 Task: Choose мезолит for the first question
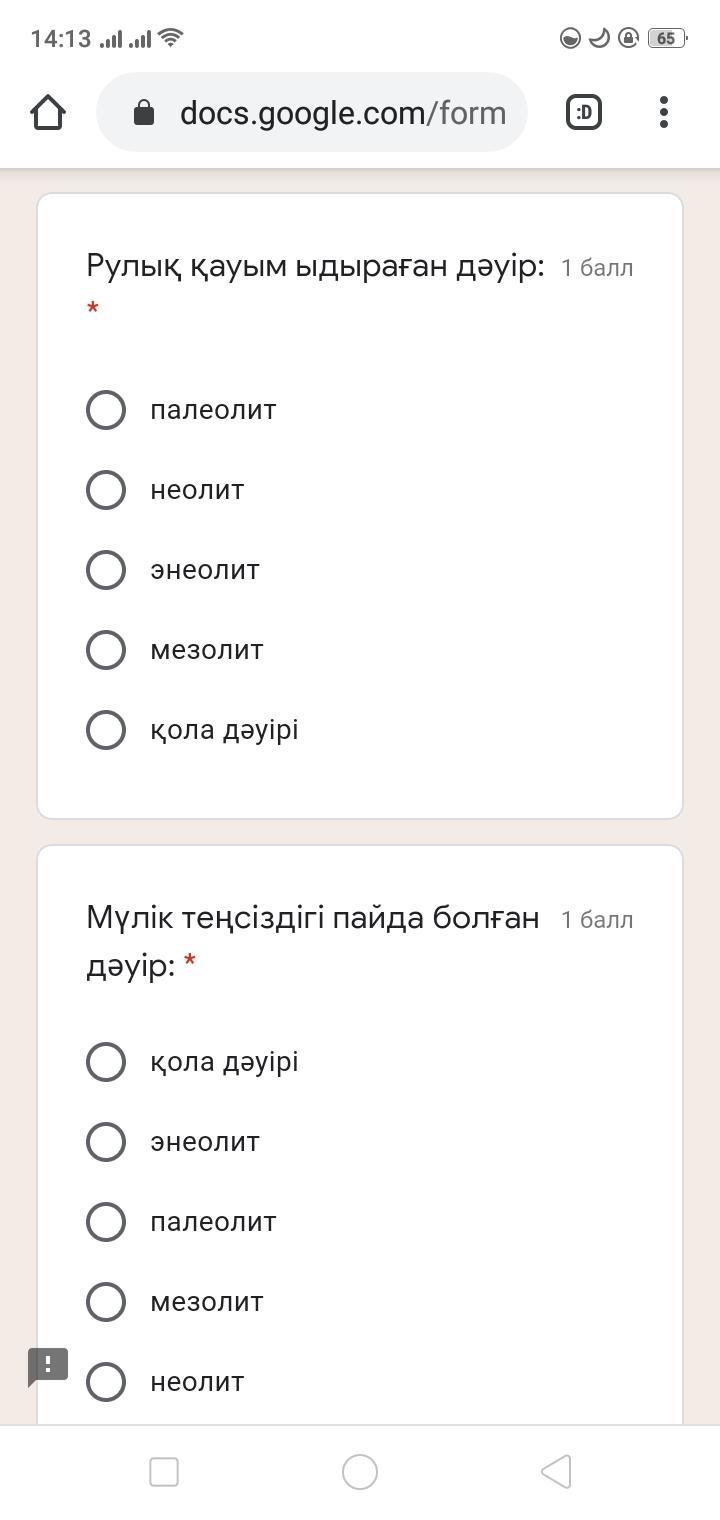point(106,650)
